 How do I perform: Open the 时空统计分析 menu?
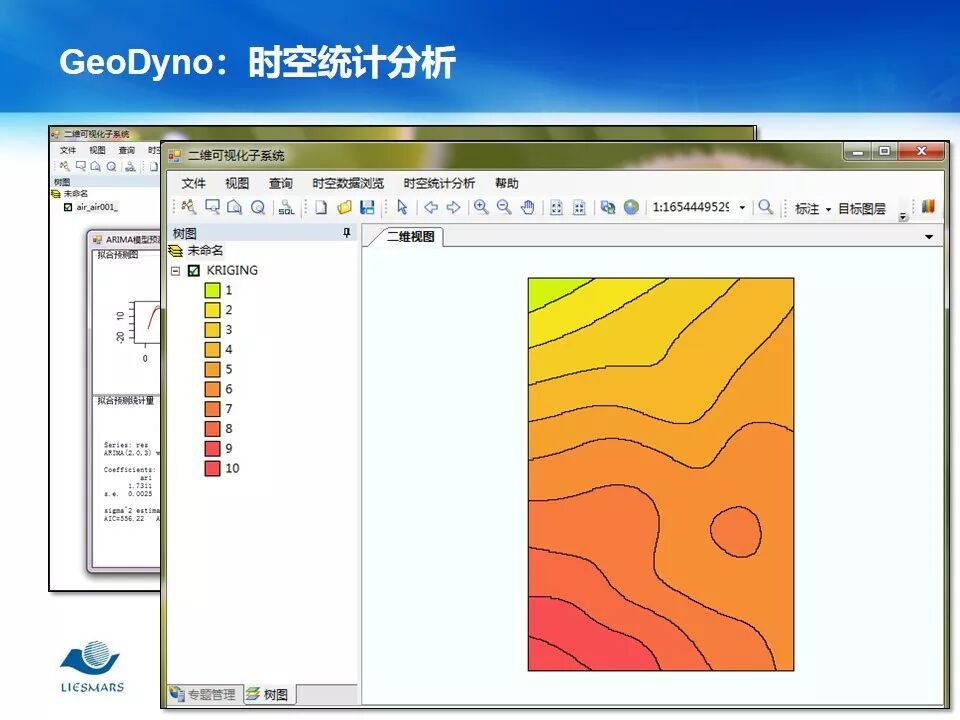click(439, 183)
